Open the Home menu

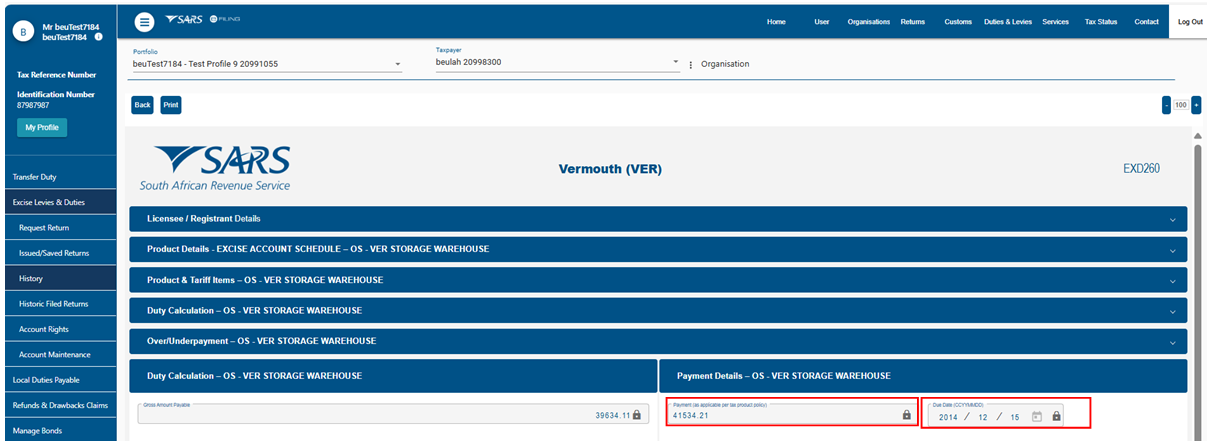click(x=776, y=22)
